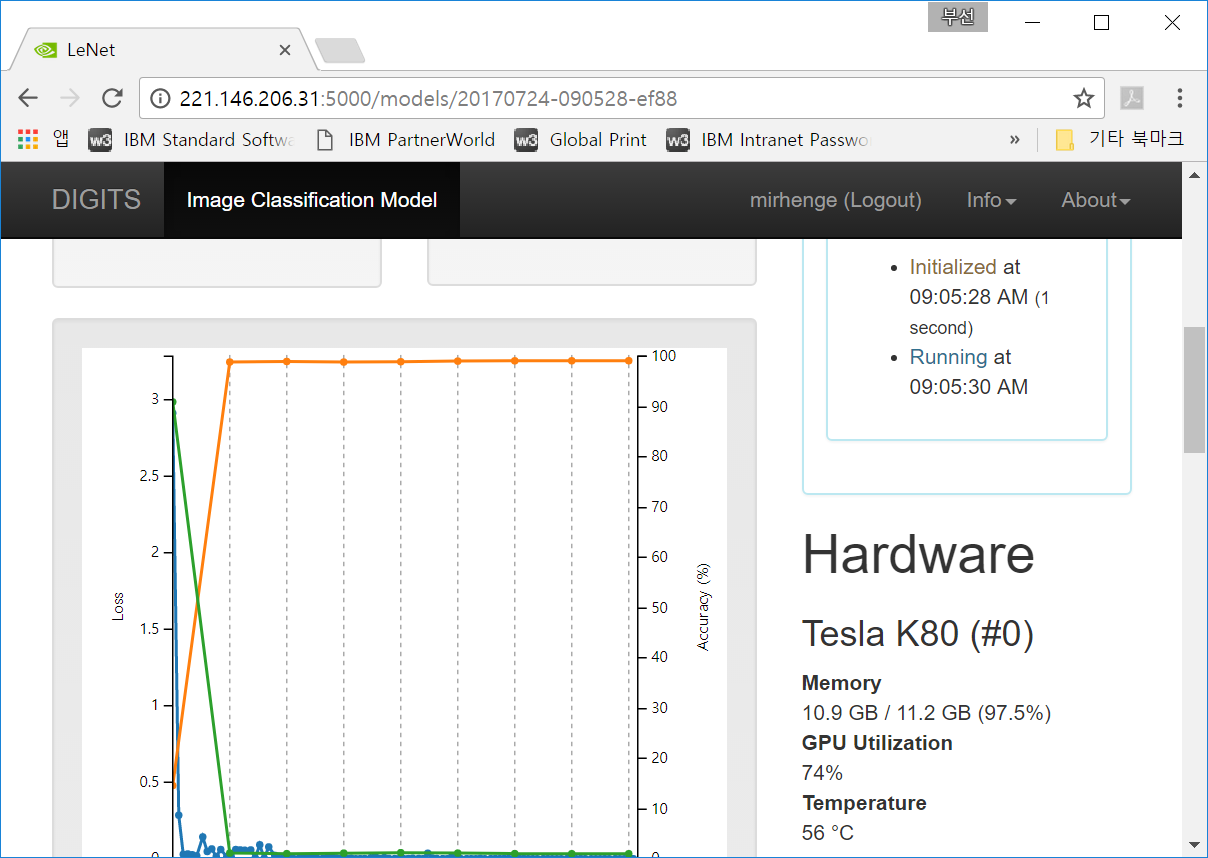Open IBM Intranet Password bookmark

click(x=770, y=140)
